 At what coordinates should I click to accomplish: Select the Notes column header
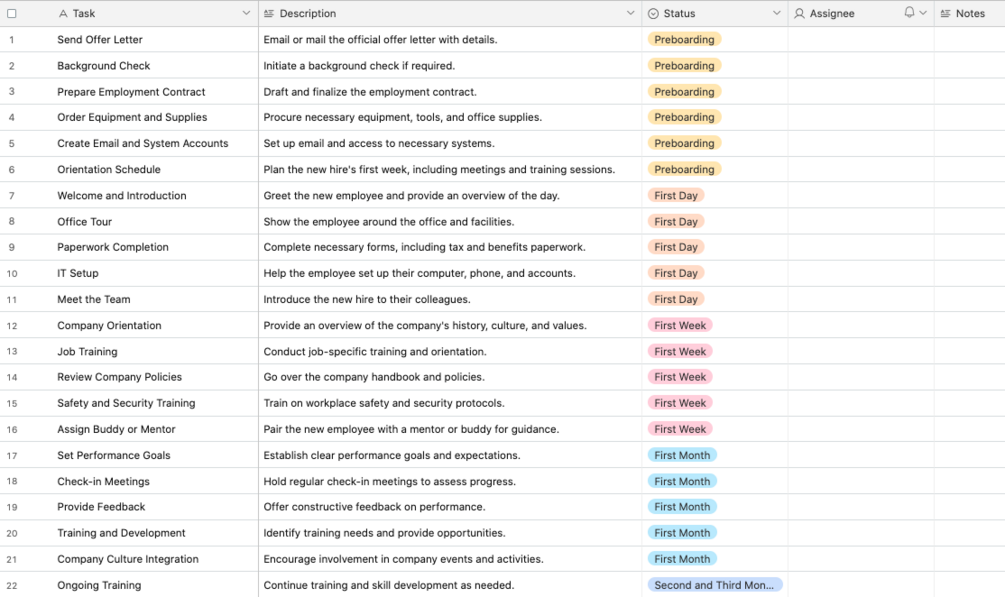click(970, 14)
